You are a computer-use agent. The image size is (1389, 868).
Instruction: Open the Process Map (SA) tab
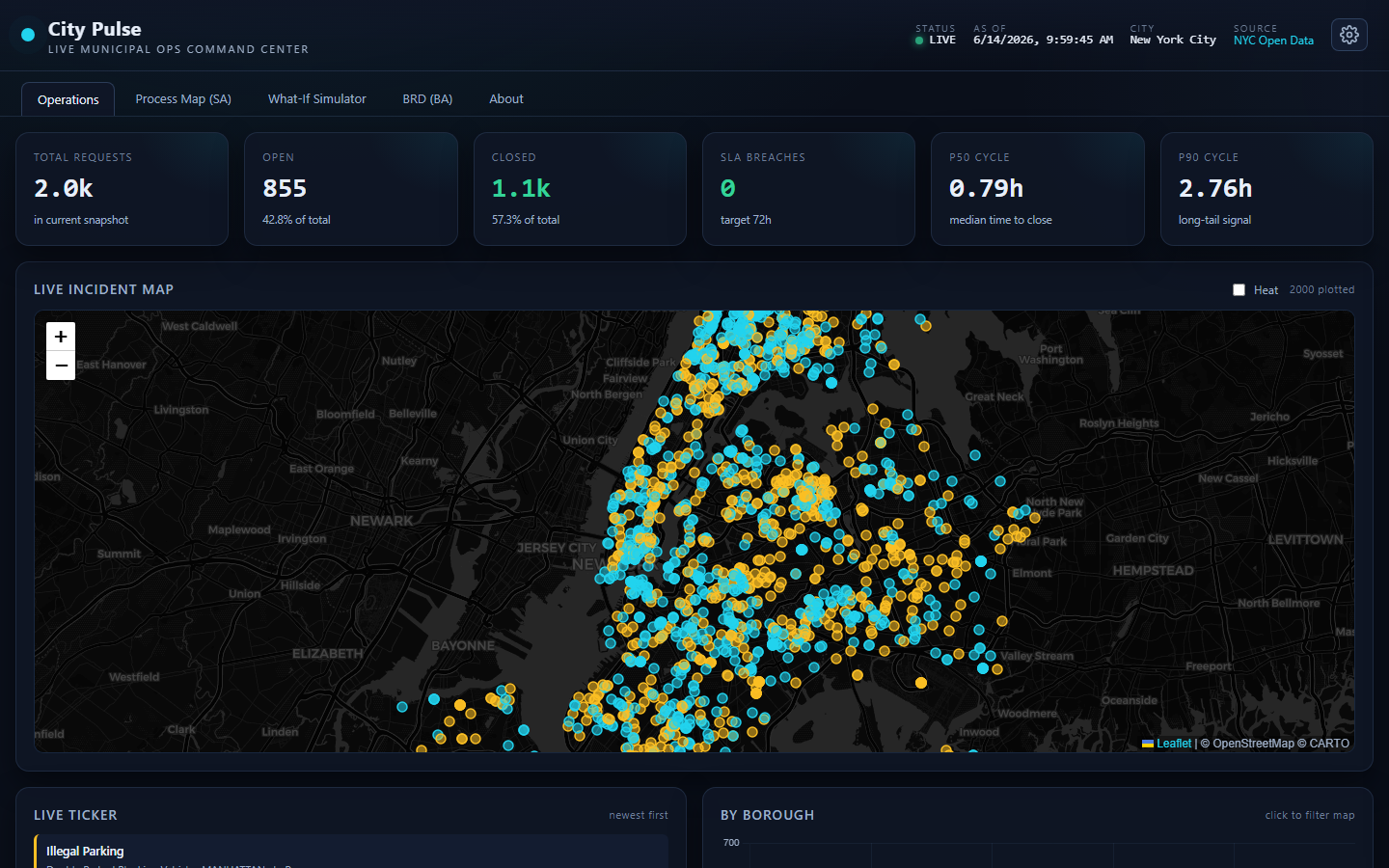pos(183,99)
